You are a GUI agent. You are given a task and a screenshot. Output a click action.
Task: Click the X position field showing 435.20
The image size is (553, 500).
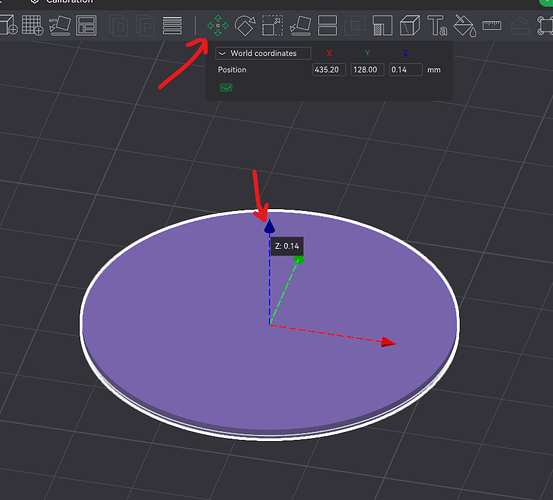(x=329, y=69)
